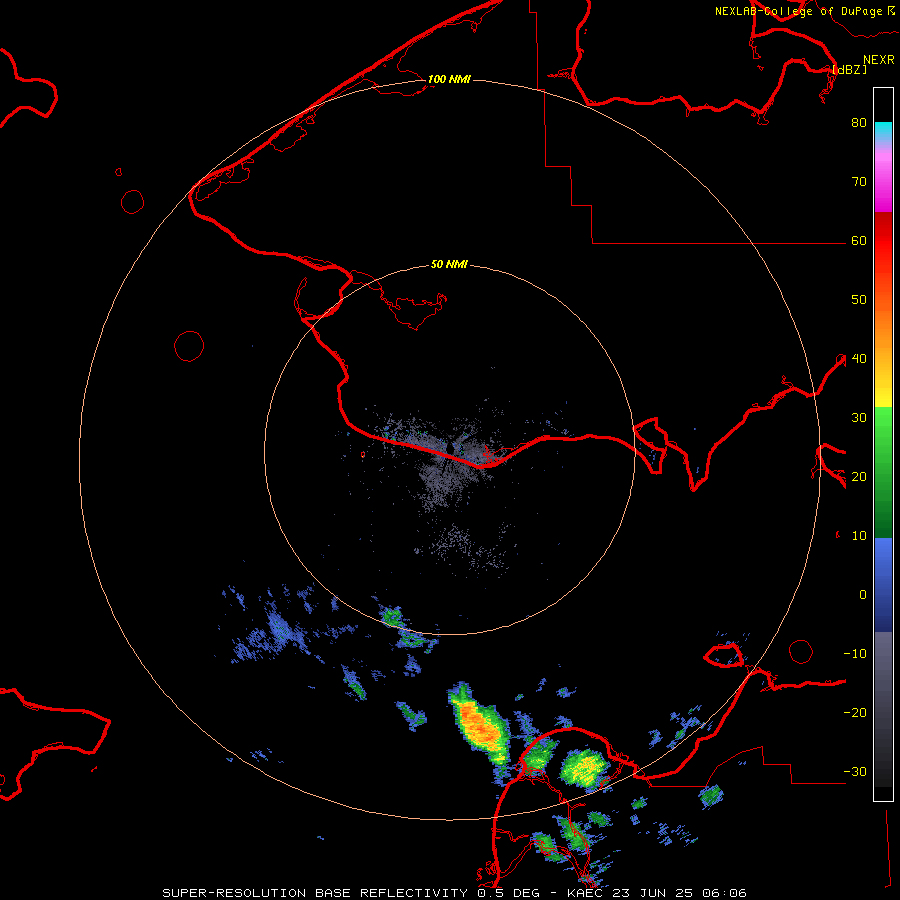Click the cyan segment of the color bar
The image size is (900, 900).
[x=883, y=132]
